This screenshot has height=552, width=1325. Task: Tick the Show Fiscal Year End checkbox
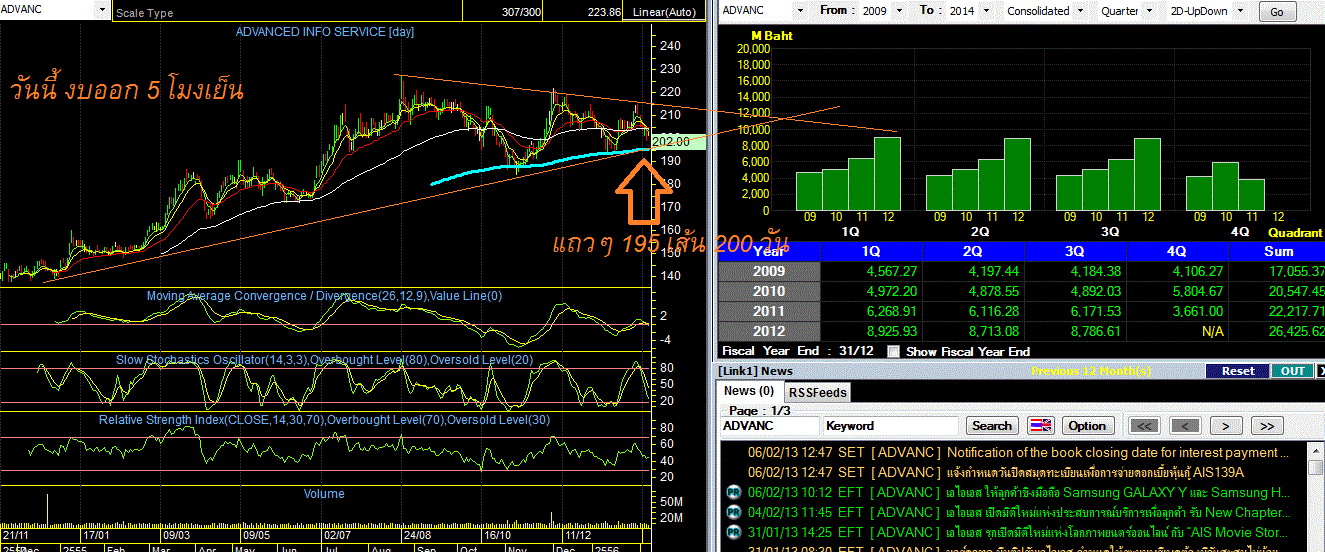pyautogui.click(x=893, y=351)
